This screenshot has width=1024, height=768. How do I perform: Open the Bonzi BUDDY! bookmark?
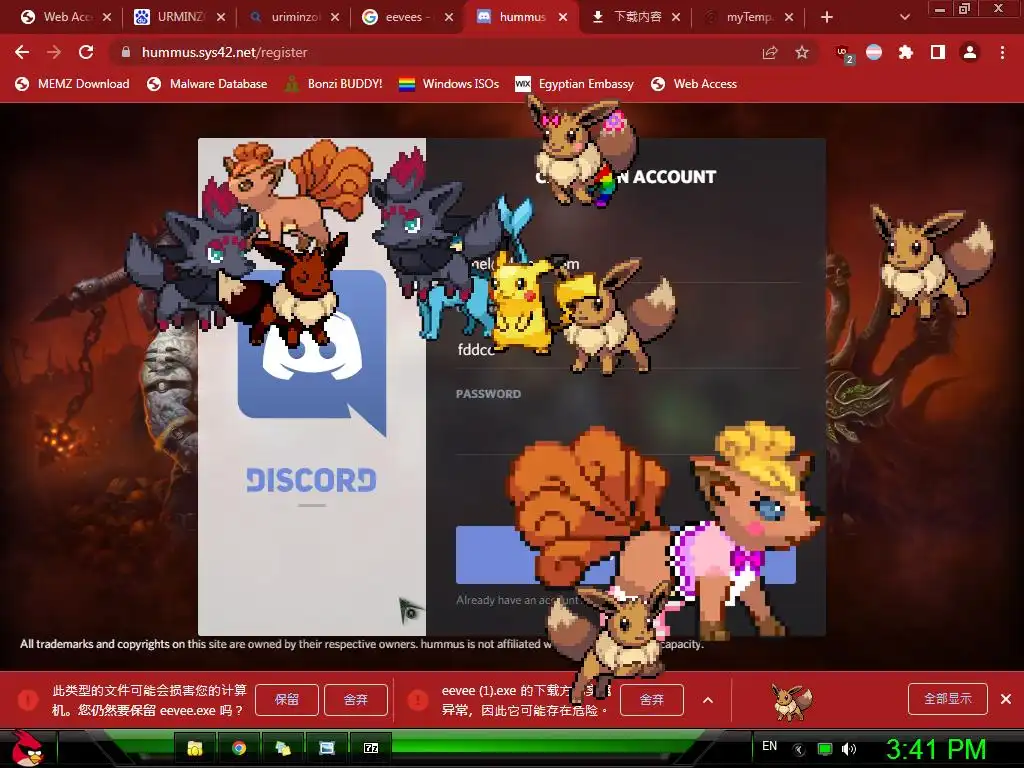(334, 84)
